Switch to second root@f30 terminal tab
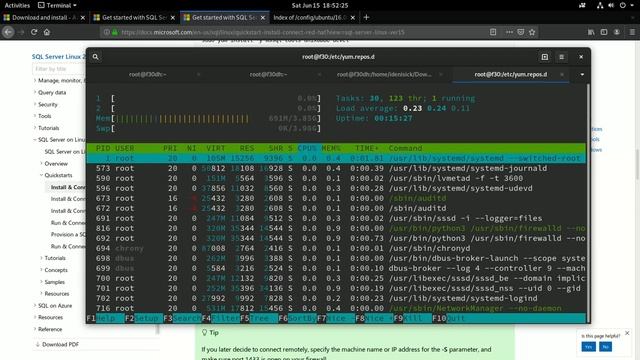 coord(268,74)
